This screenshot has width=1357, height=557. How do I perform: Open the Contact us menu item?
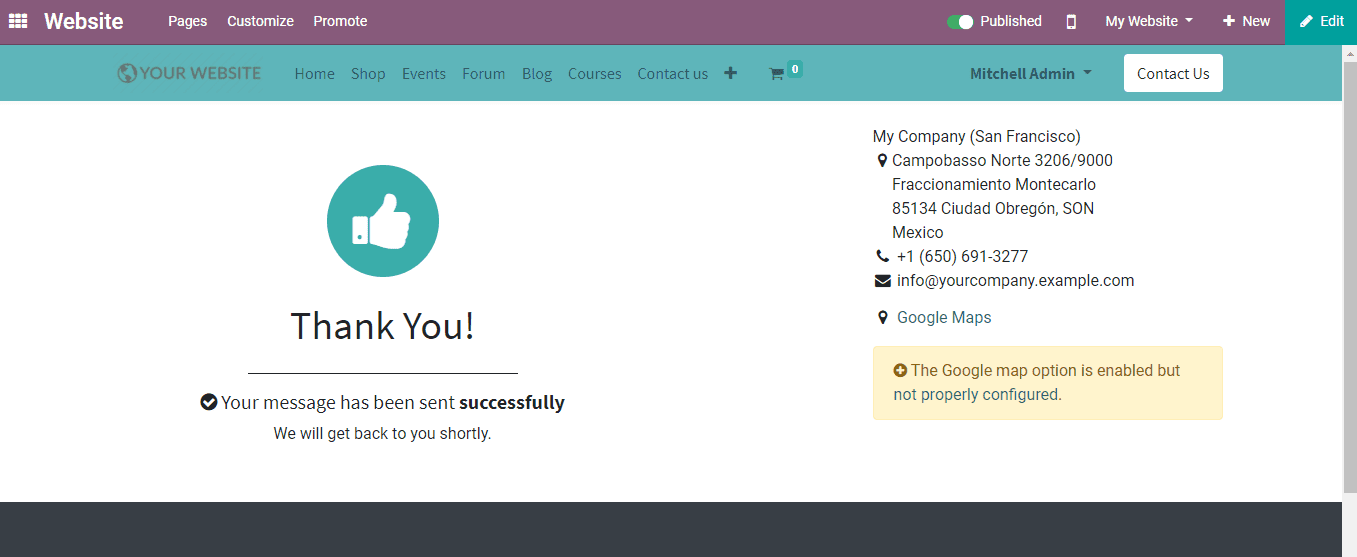pos(672,73)
